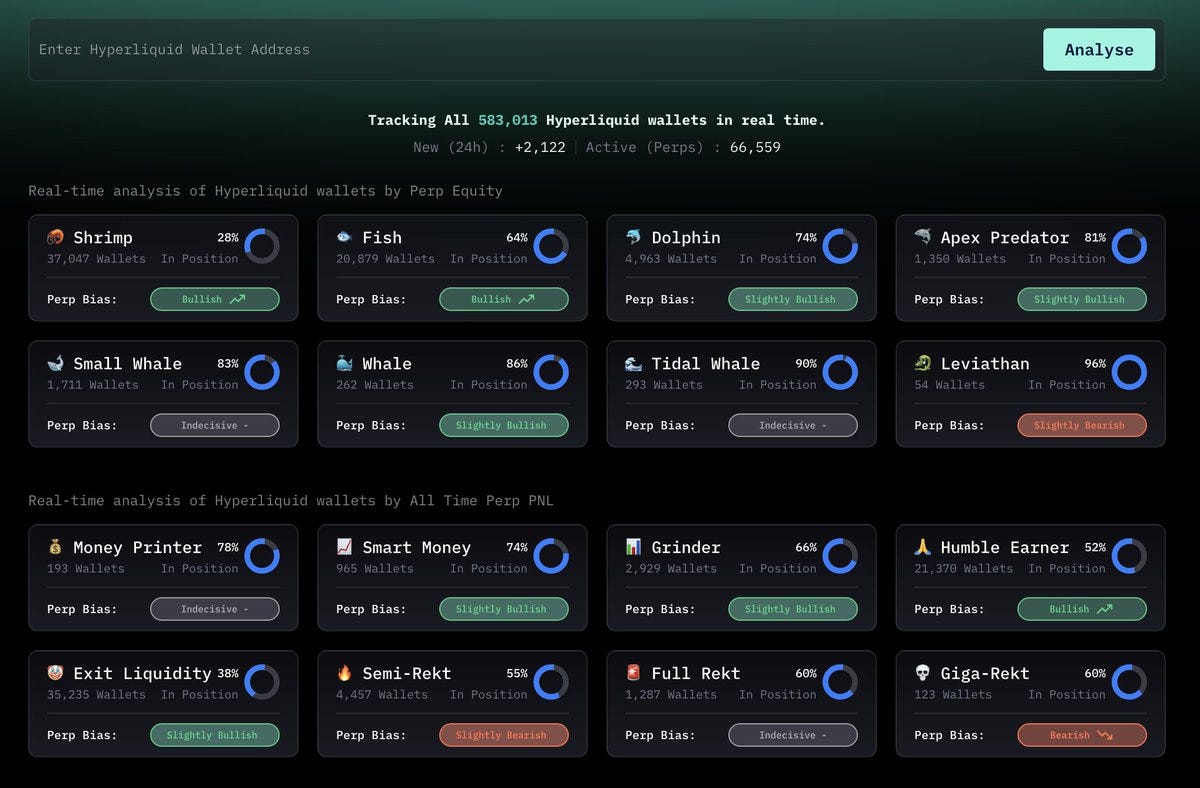The image size is (1200, 788).
Task: Click the Giga-Rekt Bearish badge
Action: [x=1082, y=735]
